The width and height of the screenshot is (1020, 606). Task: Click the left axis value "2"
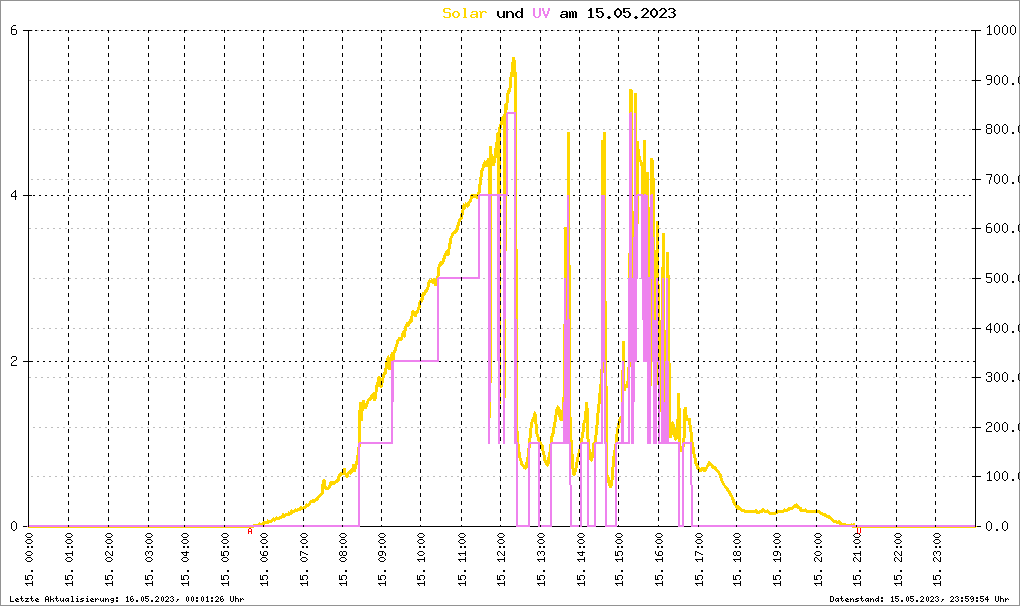pyautogui.click(x=14, y=361)
